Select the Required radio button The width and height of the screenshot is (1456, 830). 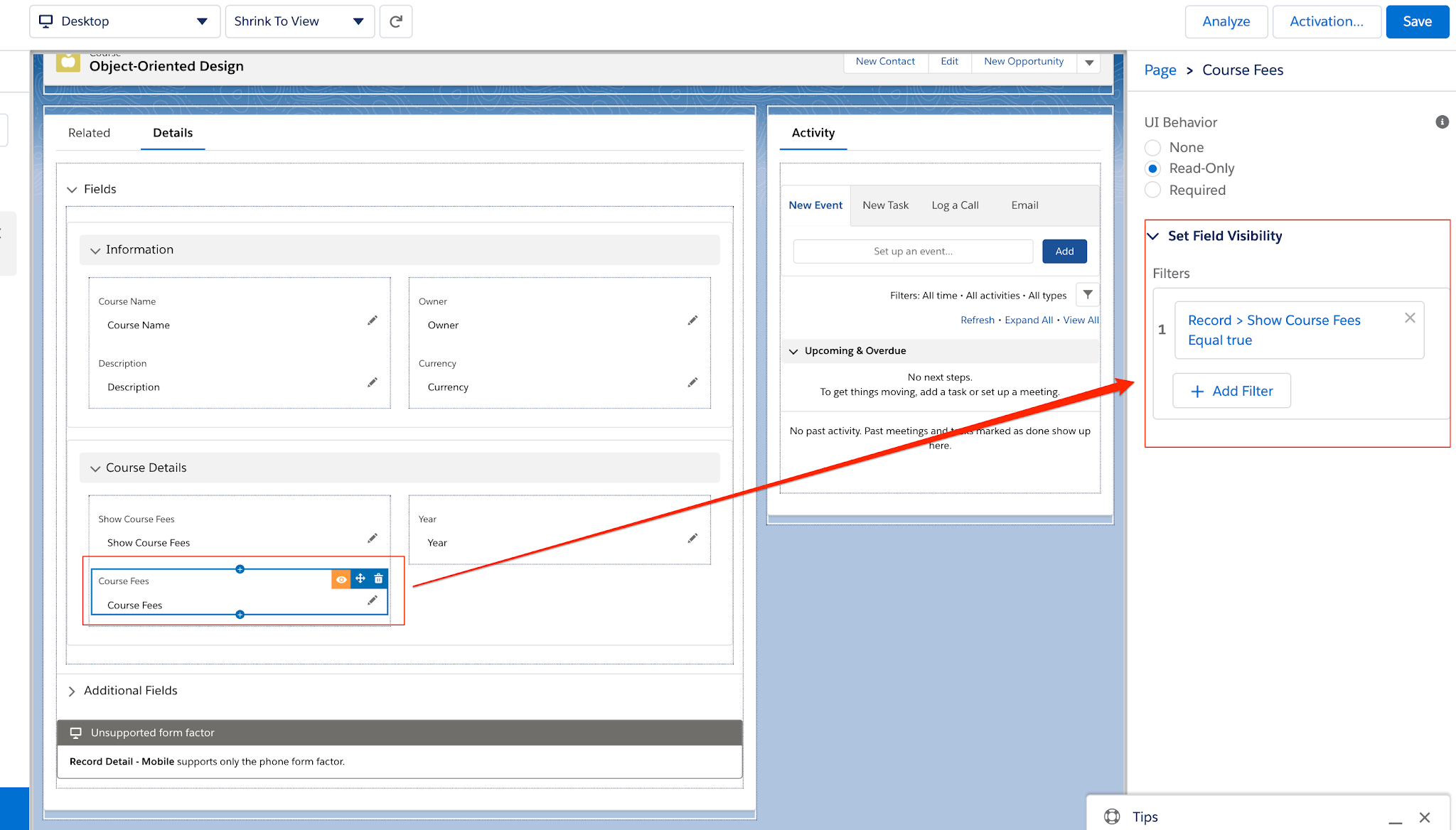pos(1152,190)
